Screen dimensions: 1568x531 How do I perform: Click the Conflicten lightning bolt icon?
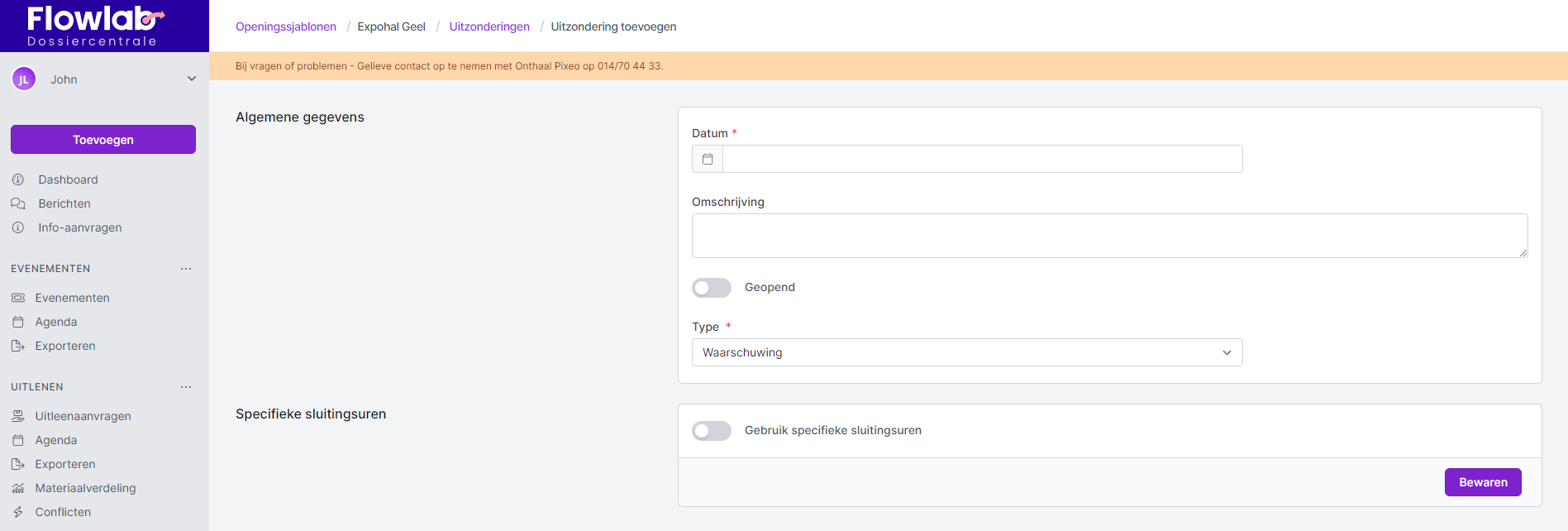18,512
